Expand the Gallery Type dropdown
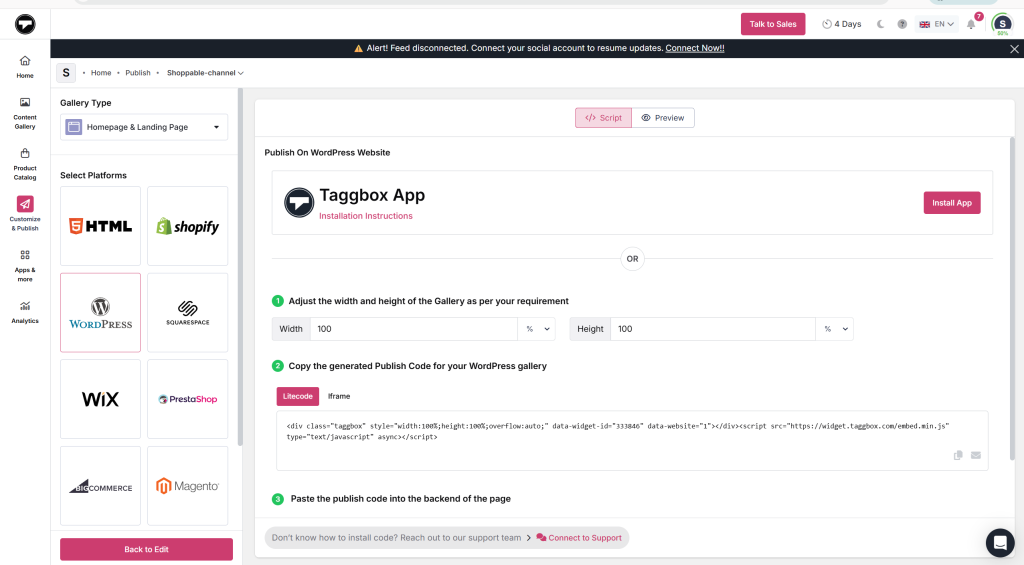The width and height of the screenshot is (1024, 565). click(144, 127)
